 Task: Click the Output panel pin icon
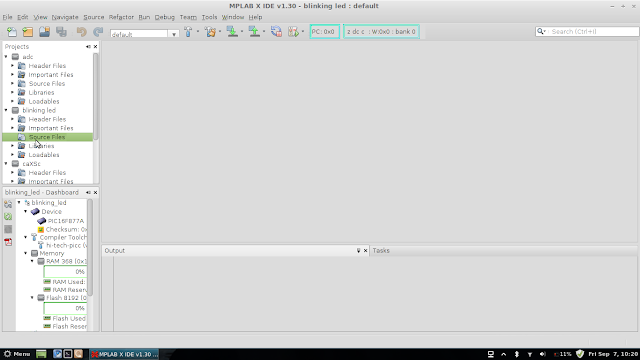pos(358,251)
